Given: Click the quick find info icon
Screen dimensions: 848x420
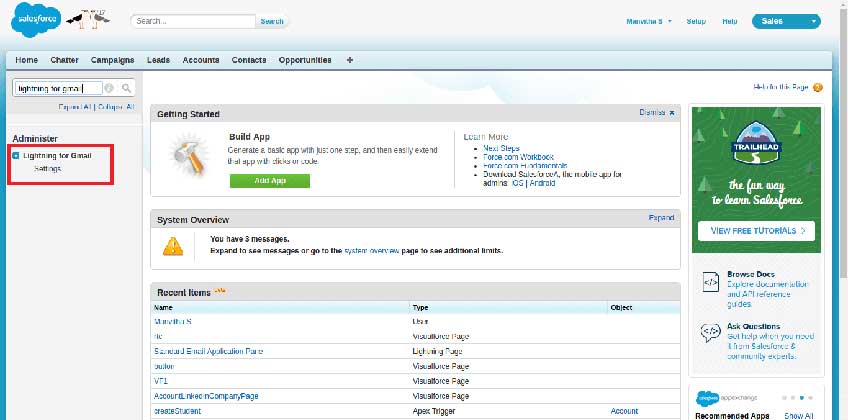Looking at the screenshot, I should [109, 88].
